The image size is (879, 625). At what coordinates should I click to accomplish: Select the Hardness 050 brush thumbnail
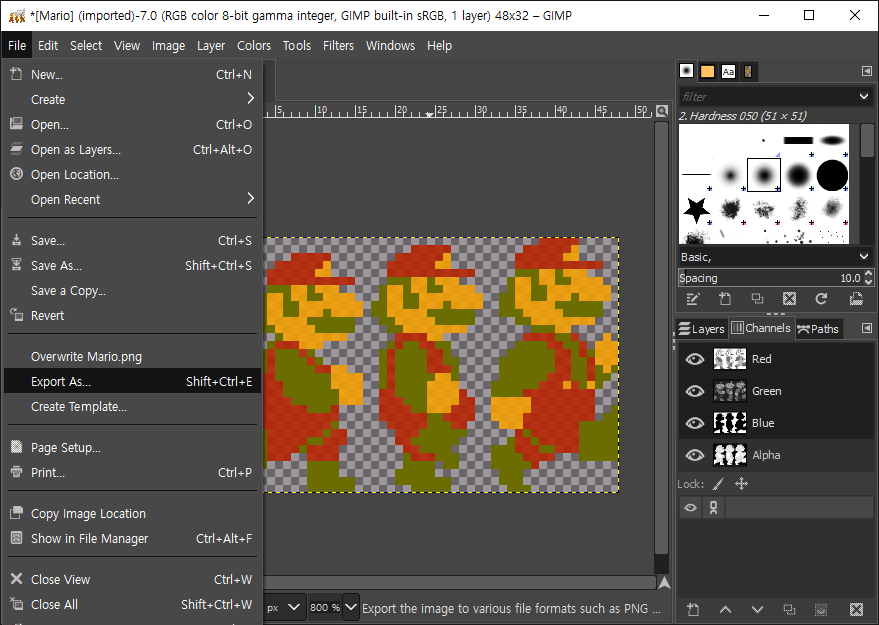tap(764, 175)
